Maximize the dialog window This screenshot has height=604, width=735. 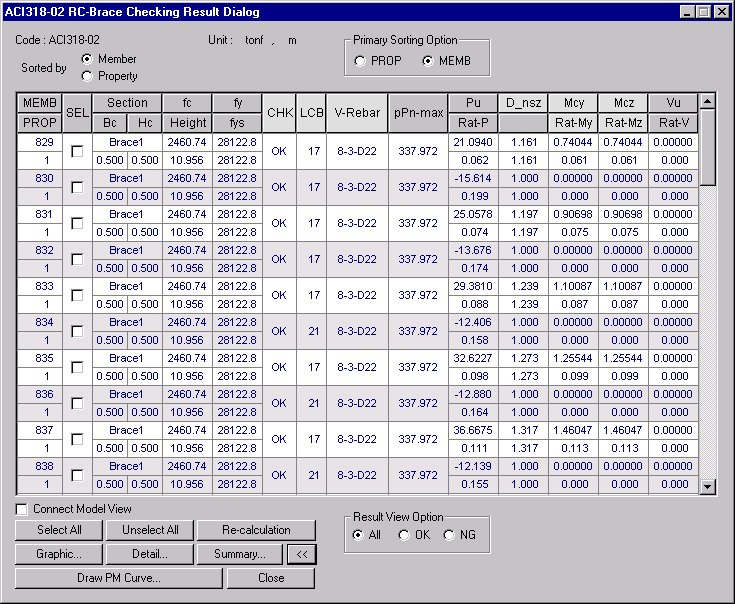point(704,12)
